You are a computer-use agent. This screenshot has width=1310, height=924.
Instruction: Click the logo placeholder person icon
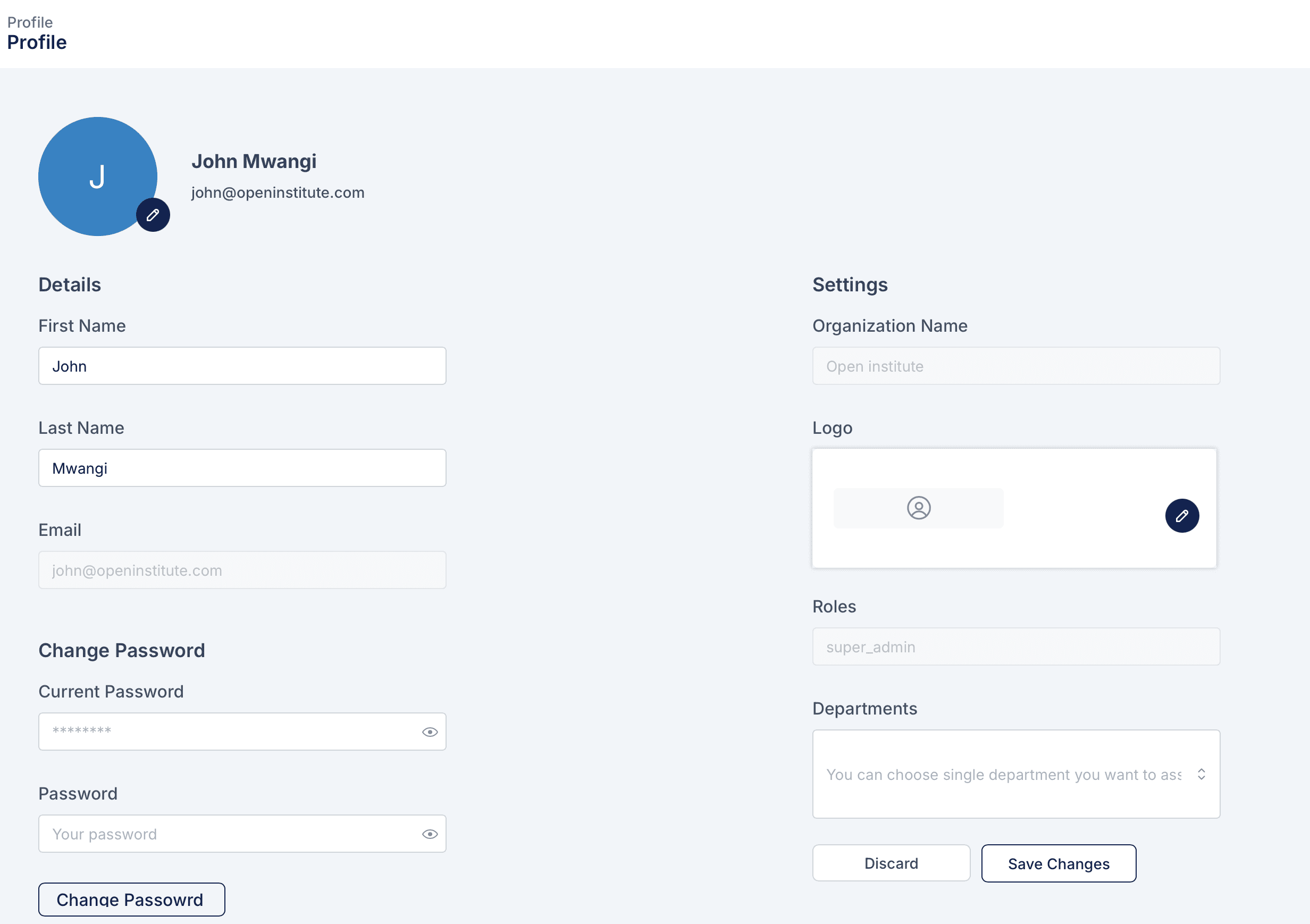(918, 508)
